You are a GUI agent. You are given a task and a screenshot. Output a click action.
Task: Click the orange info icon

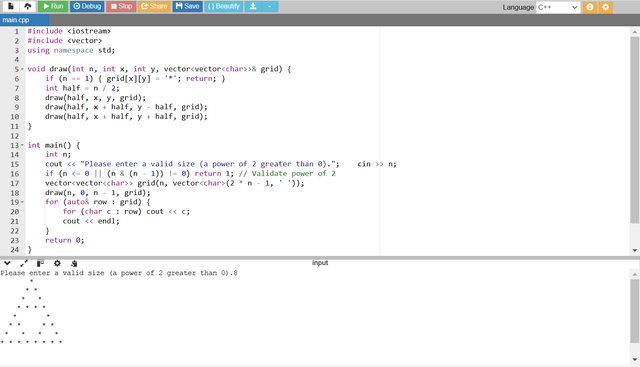point(589,7)
